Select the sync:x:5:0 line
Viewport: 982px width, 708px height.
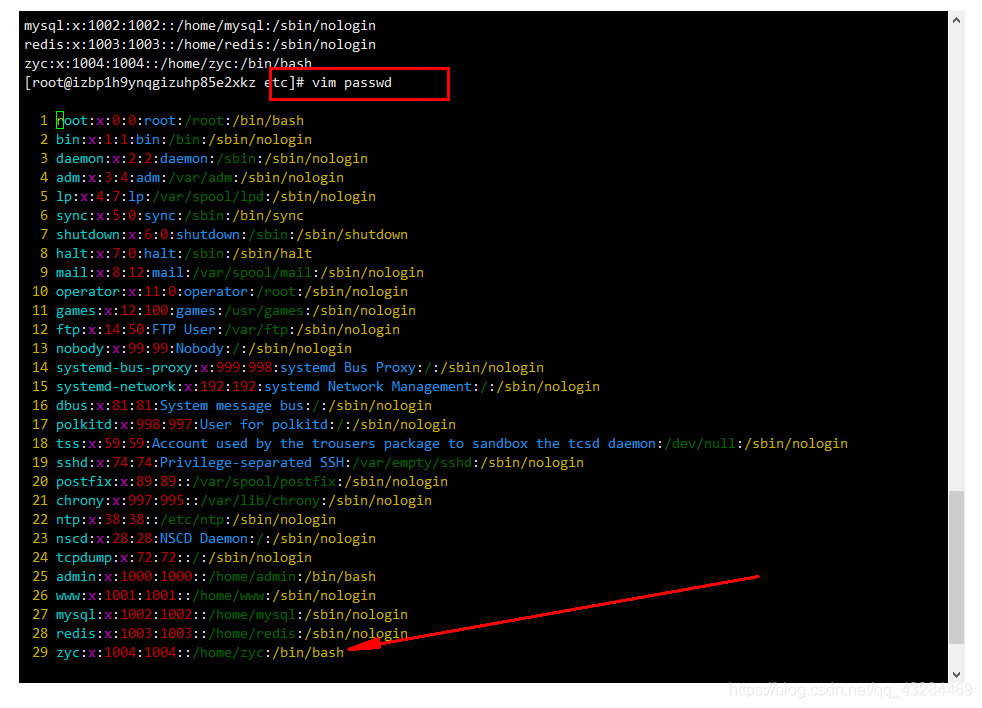[x=180, y=216]
